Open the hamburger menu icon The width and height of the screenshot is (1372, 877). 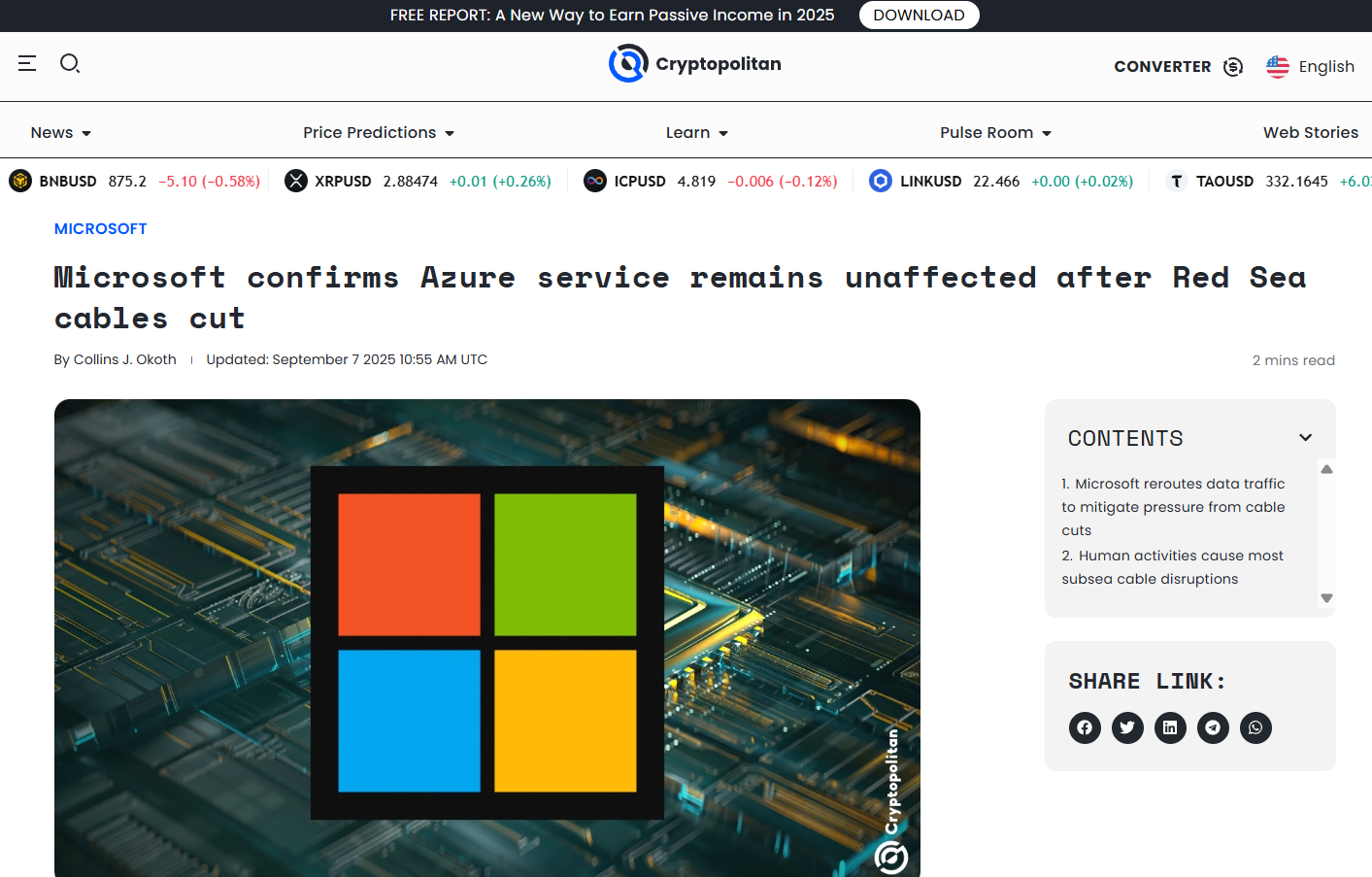click(x=27, y=63)
